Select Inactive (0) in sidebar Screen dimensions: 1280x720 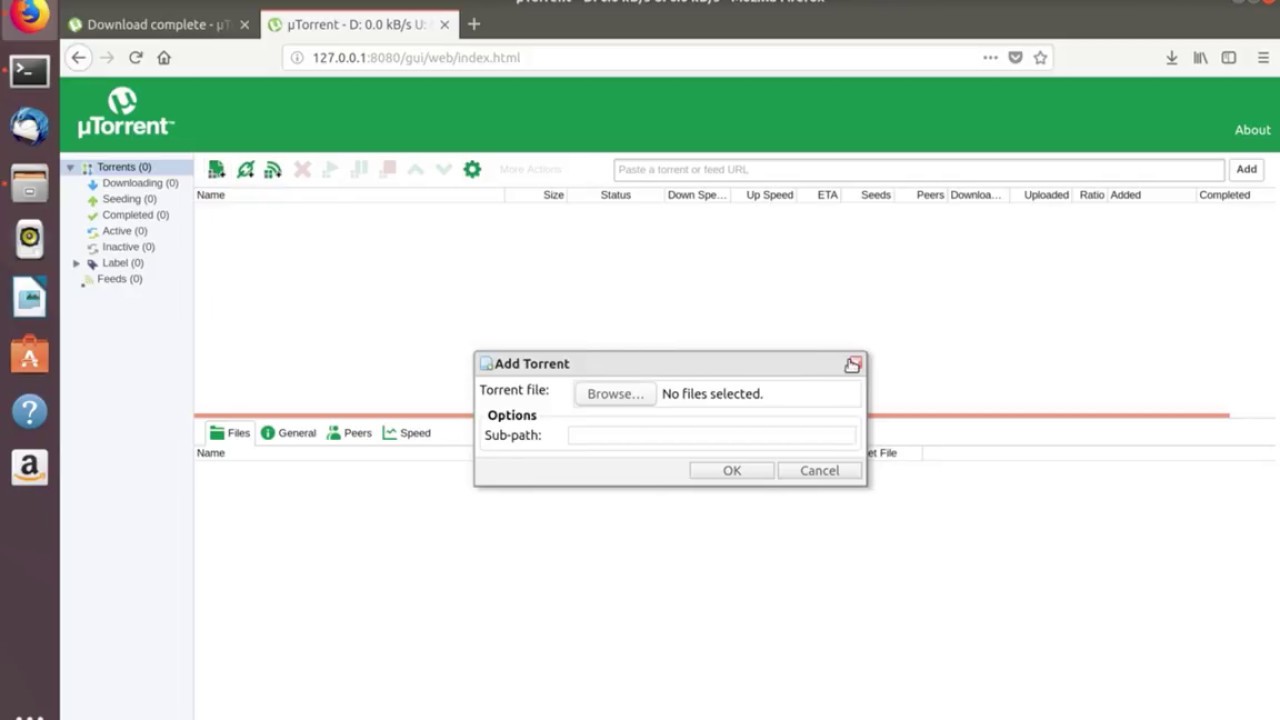pyautogui.click(x=128, y=247)
